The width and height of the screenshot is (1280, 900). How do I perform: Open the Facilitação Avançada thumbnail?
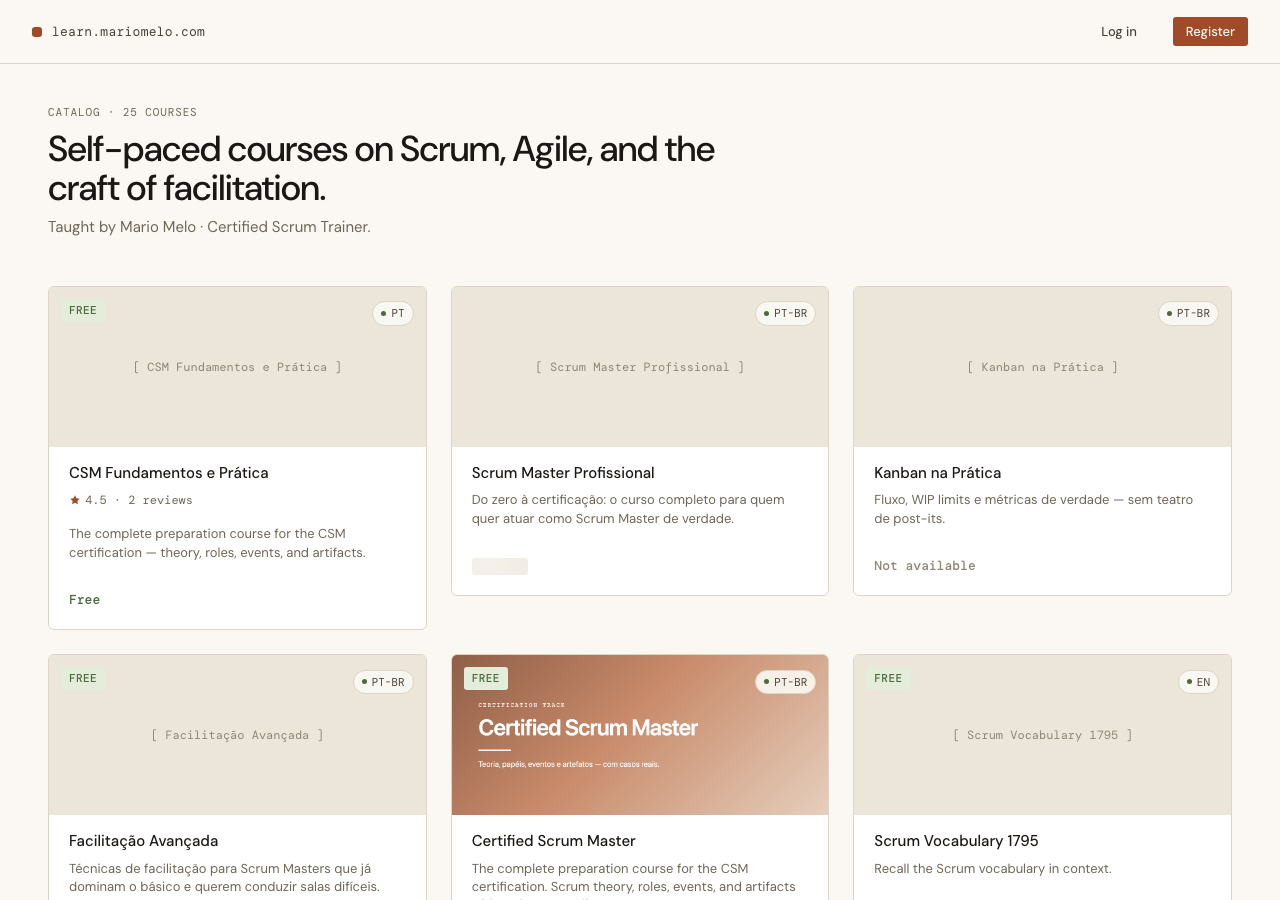237,735
